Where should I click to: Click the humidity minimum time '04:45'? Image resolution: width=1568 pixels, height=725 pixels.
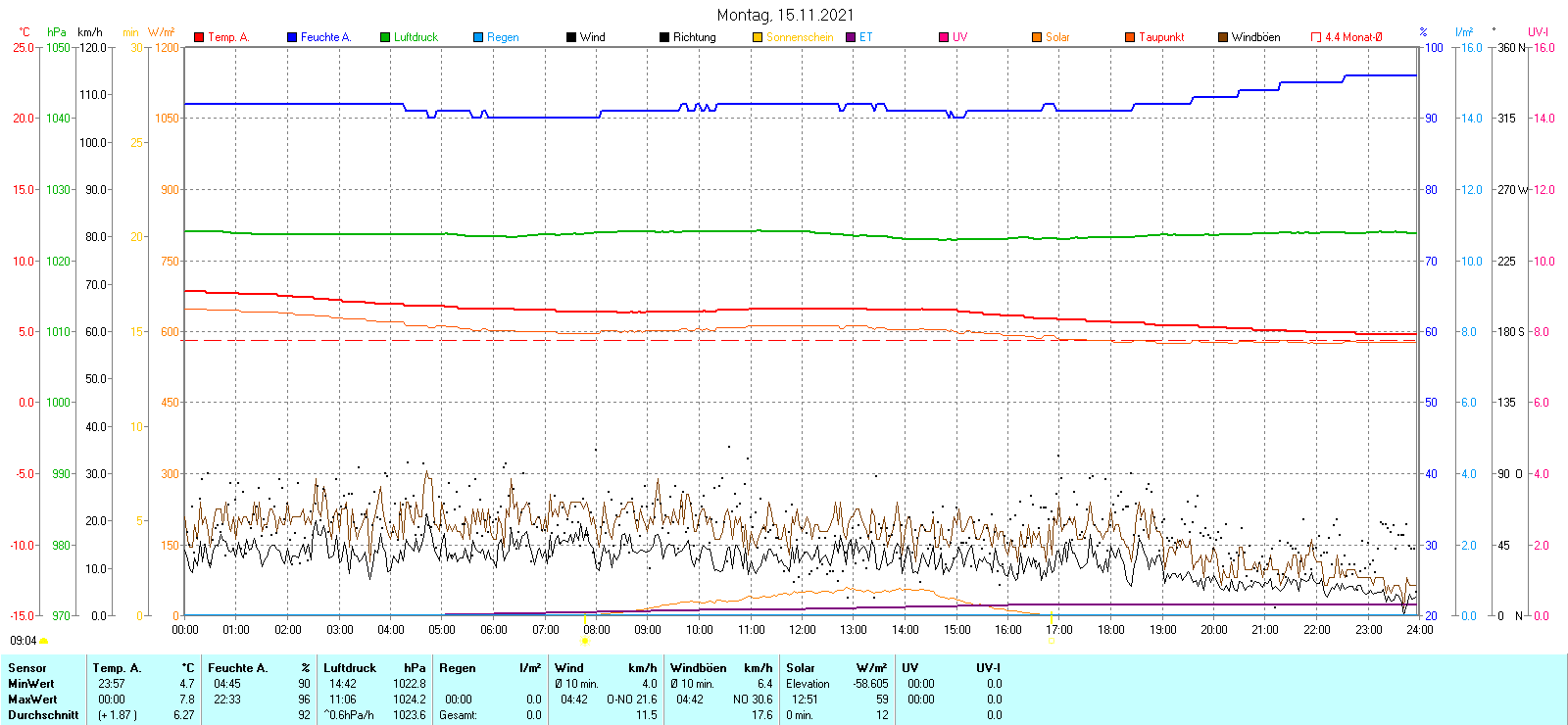[227, 684]
